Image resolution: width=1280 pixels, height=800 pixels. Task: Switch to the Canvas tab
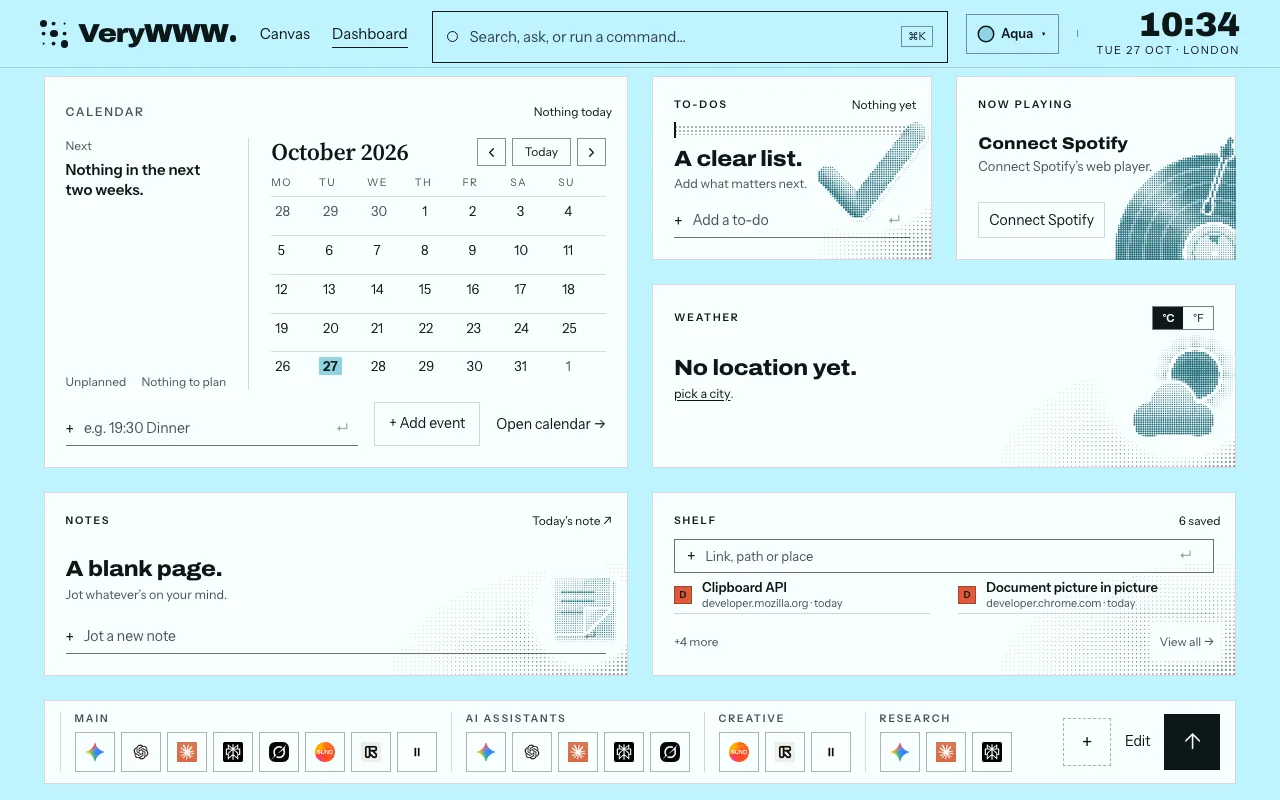point(285,34)
